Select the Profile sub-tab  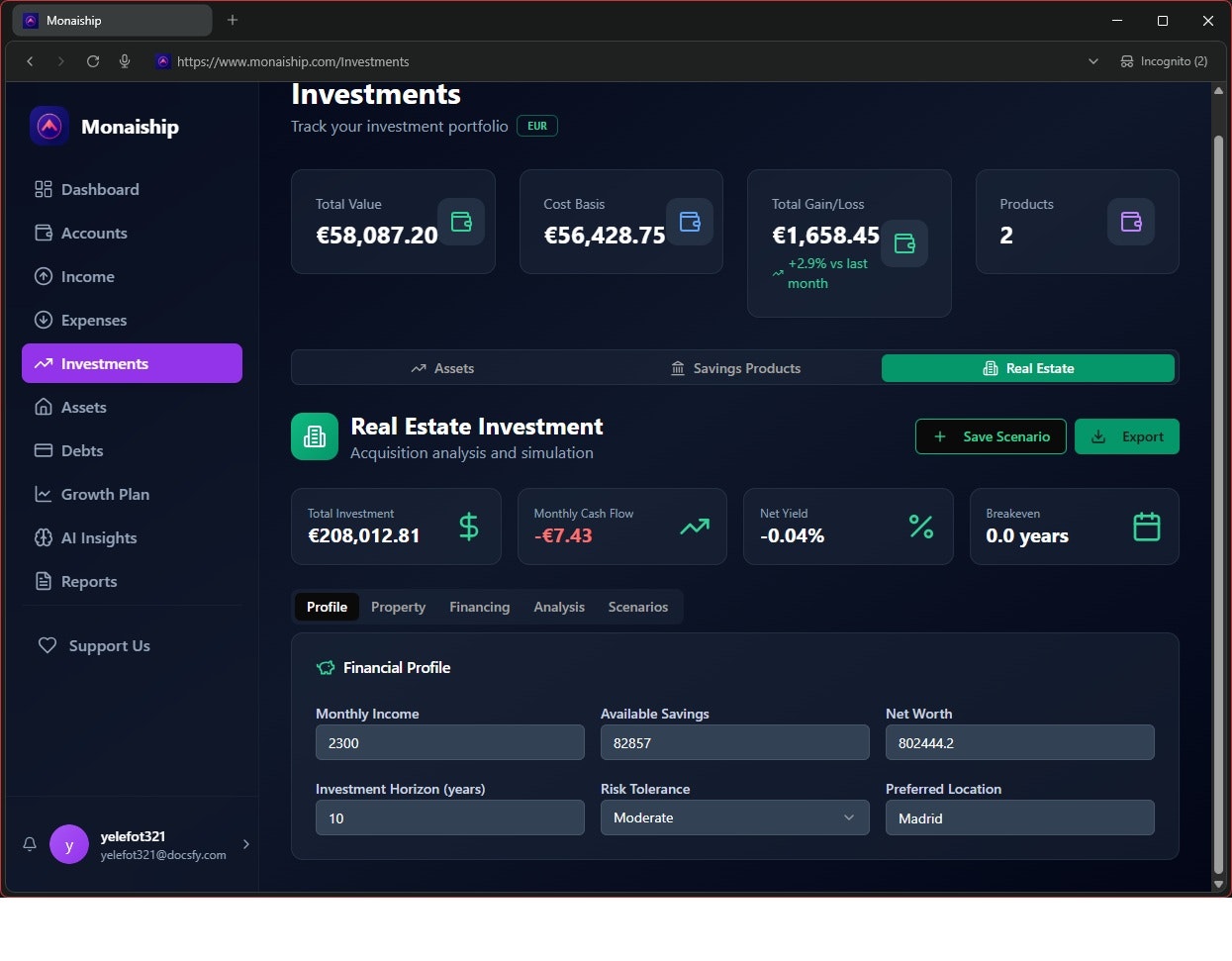[327, 607]
